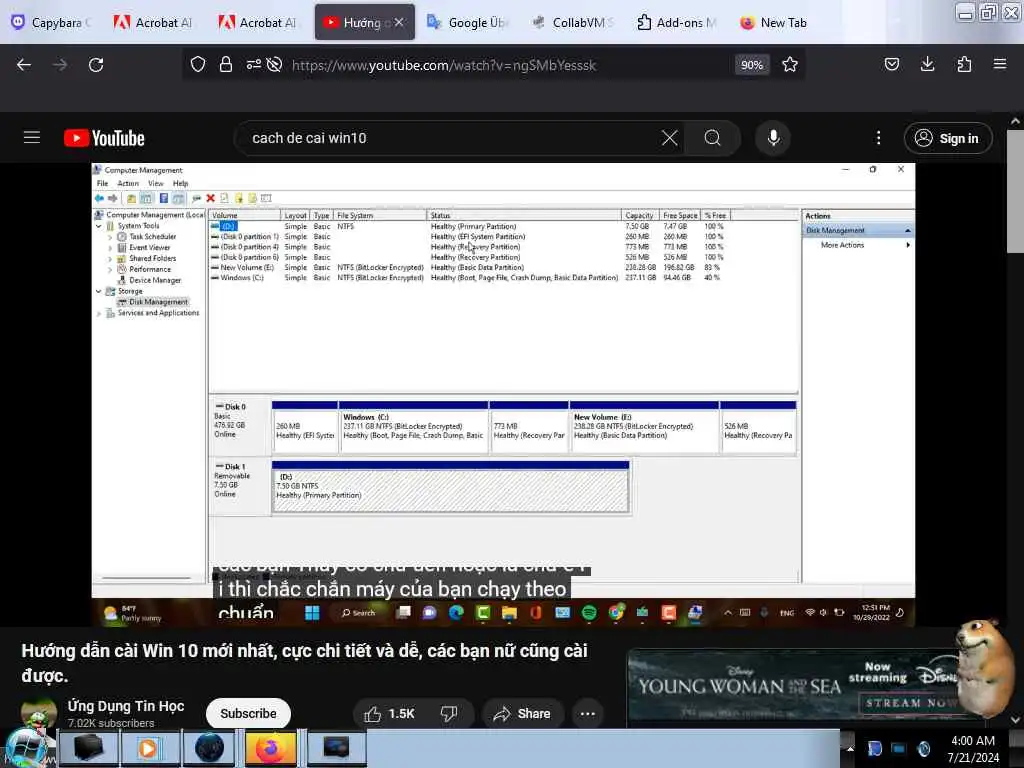The height and width of the screenshot is (768, 1024).
Task: Open the Ứng Dụng Tin Học channel name link
Action: click(x=126, y=706)
